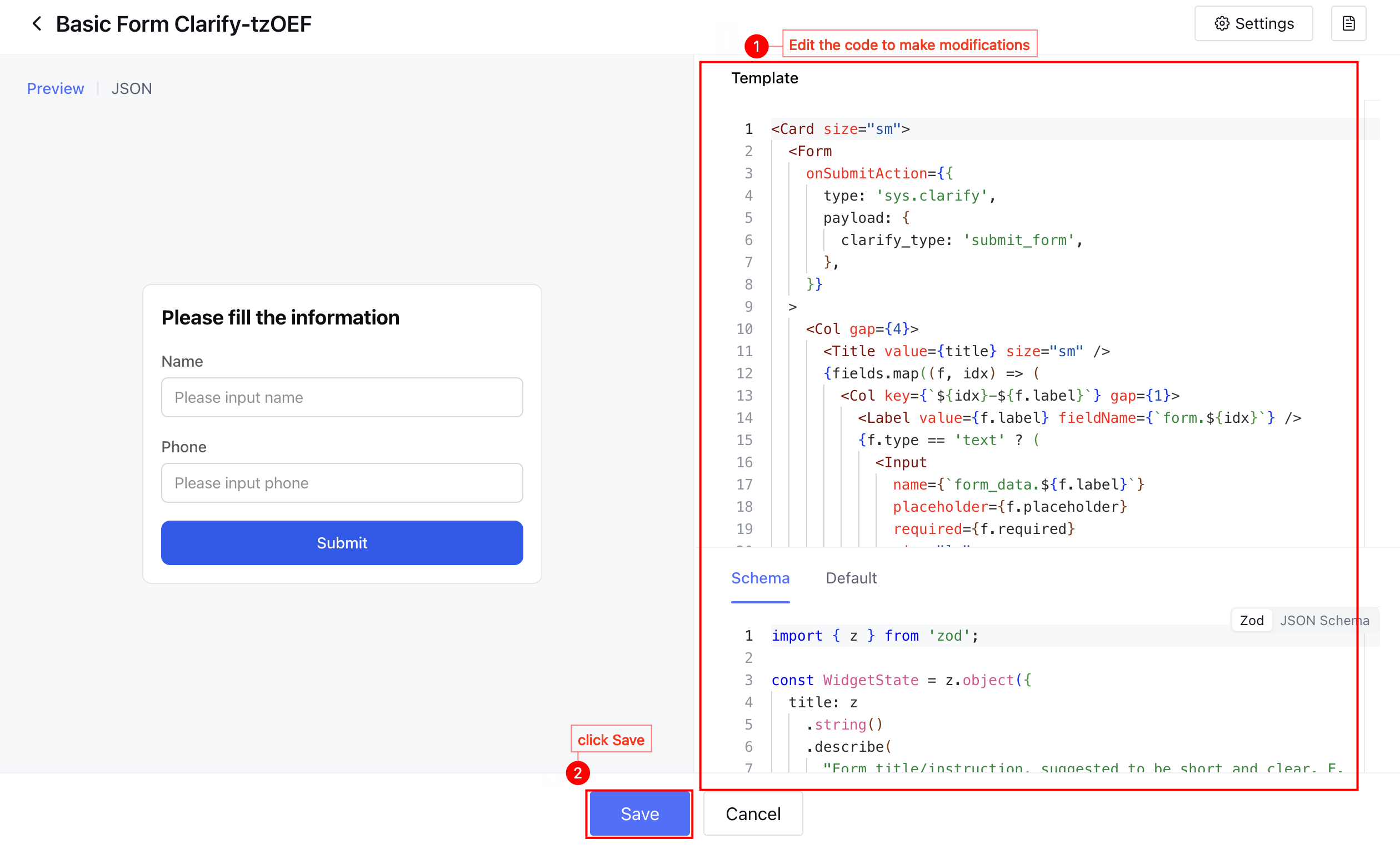Open the document icon button
This screenshot has height=849, width=1400.
(1348, 24)
